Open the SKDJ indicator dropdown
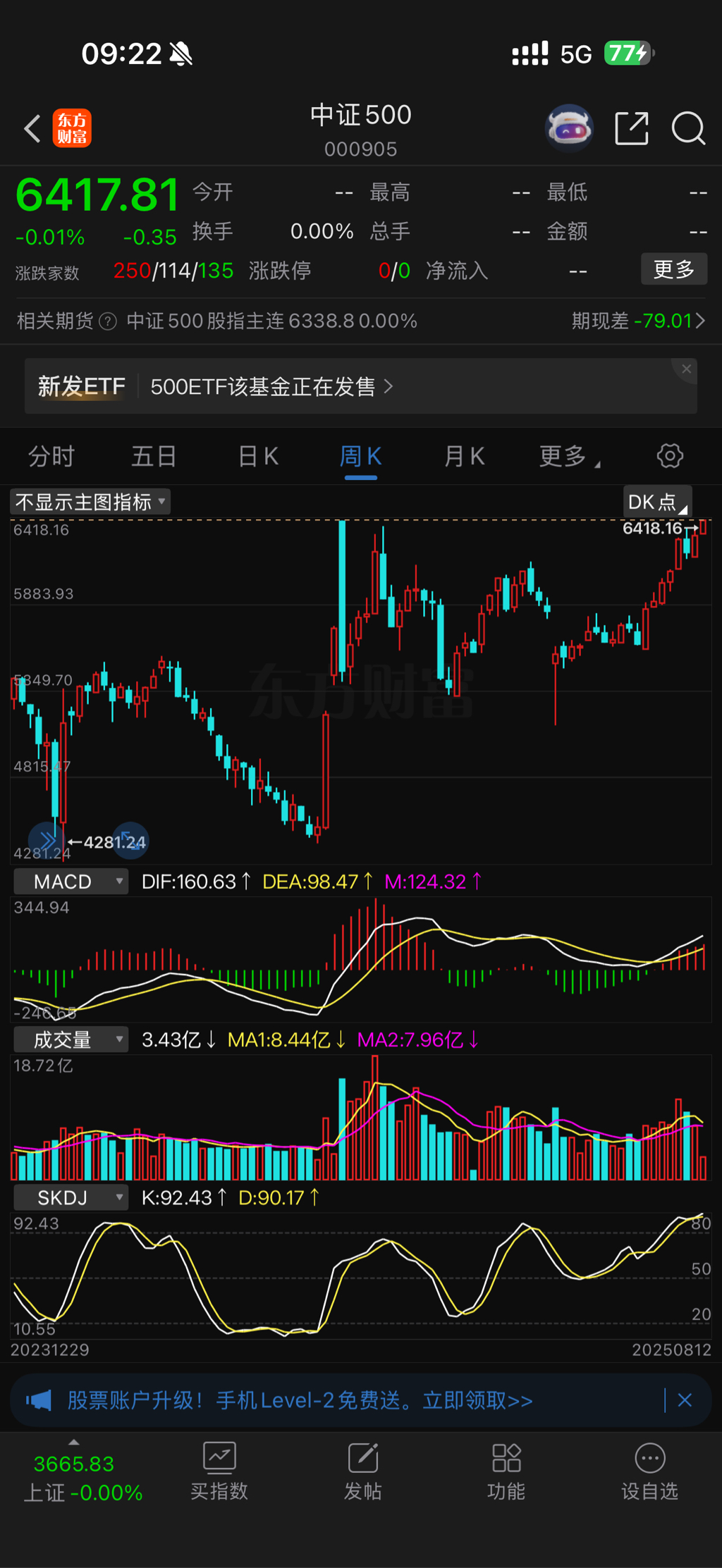 pos(71,1197)
